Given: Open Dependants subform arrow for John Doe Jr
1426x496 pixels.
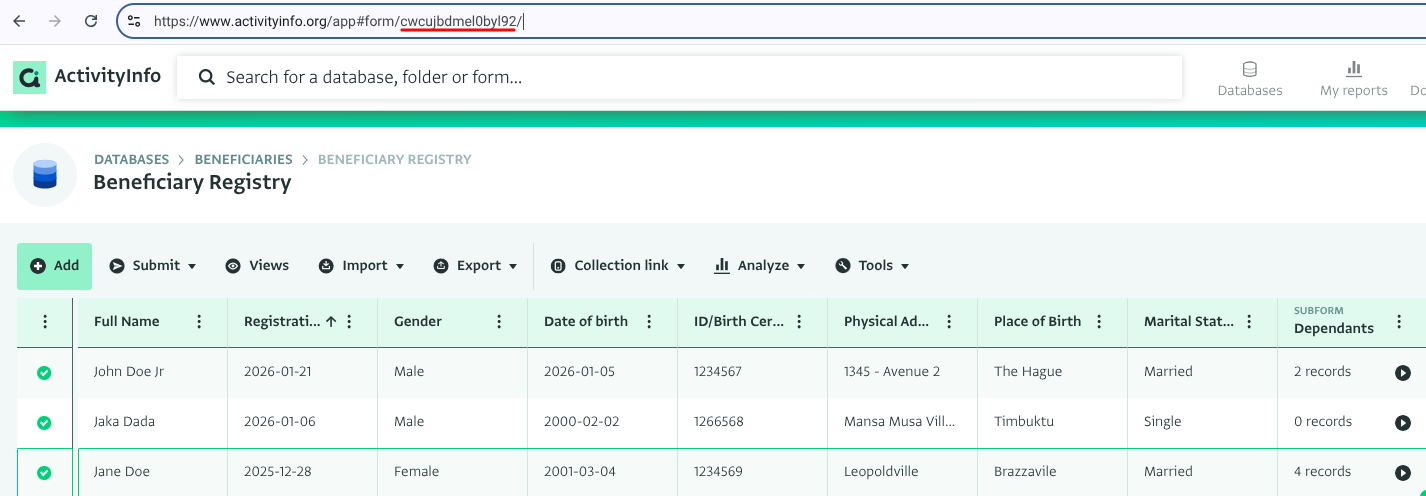Looking at the screenshot, I should click(x=1402, y=373).
